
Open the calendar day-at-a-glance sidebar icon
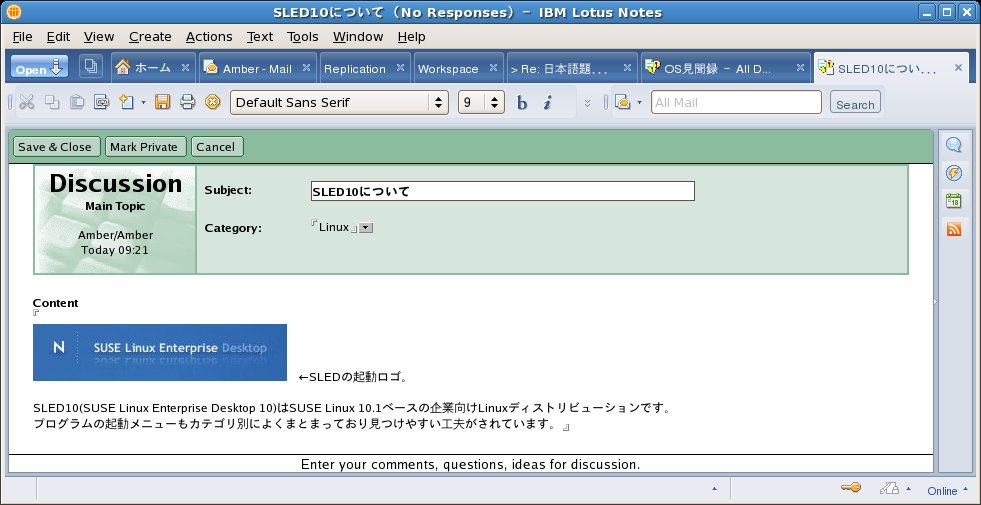pos(954,201)
